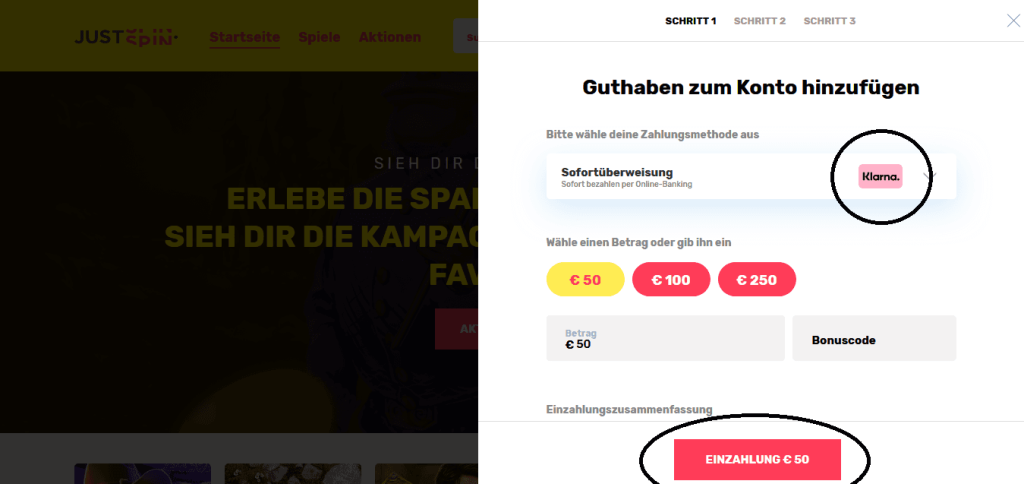Click the JustSpin logo

click(126, 37)
